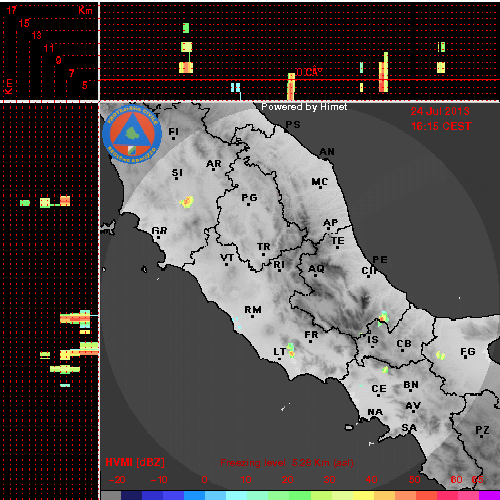
Task: Click the TR city label
Action: coord(264,247)
